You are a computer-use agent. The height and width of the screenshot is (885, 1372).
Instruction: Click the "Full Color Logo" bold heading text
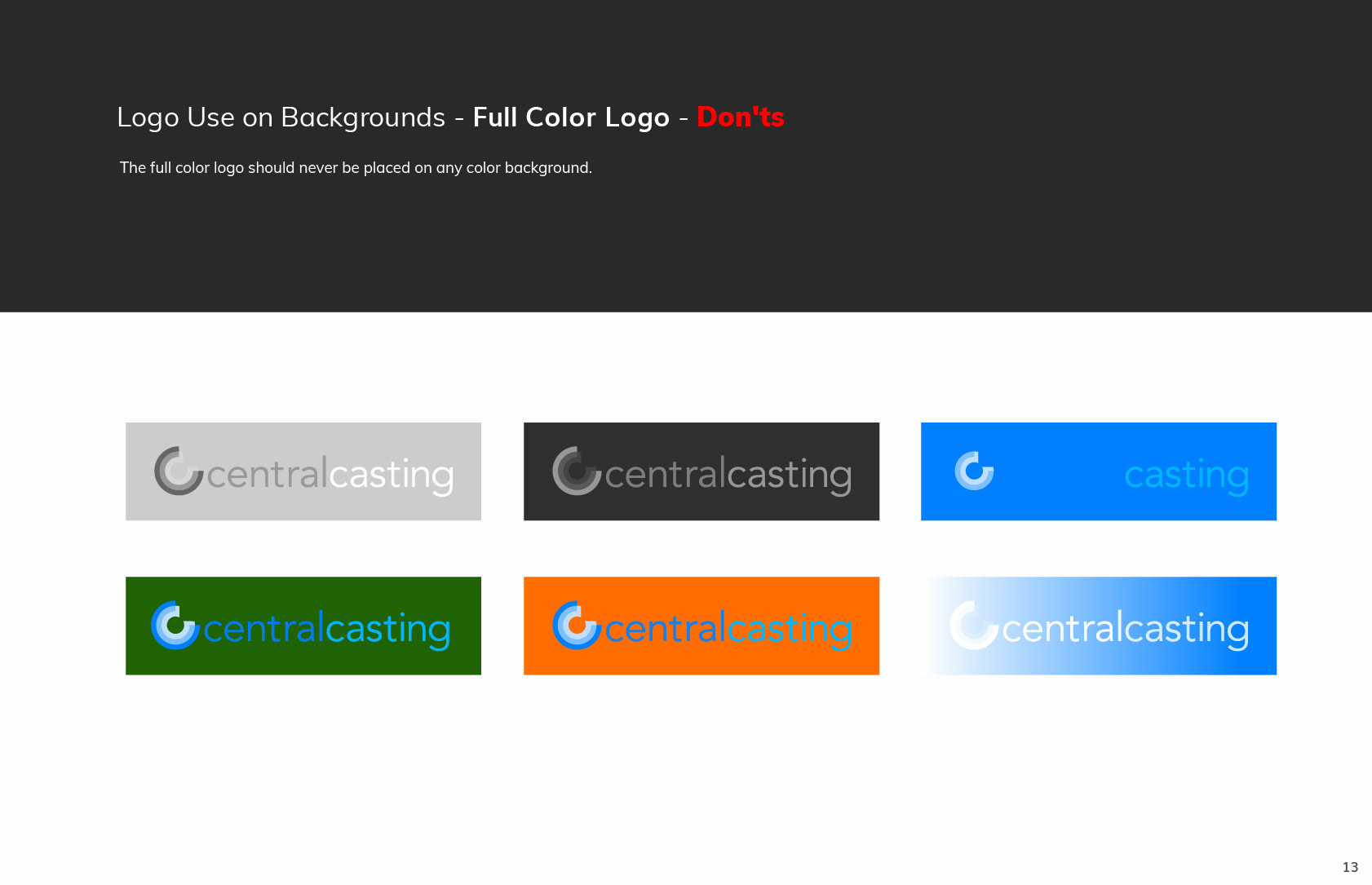pos(571,117)
